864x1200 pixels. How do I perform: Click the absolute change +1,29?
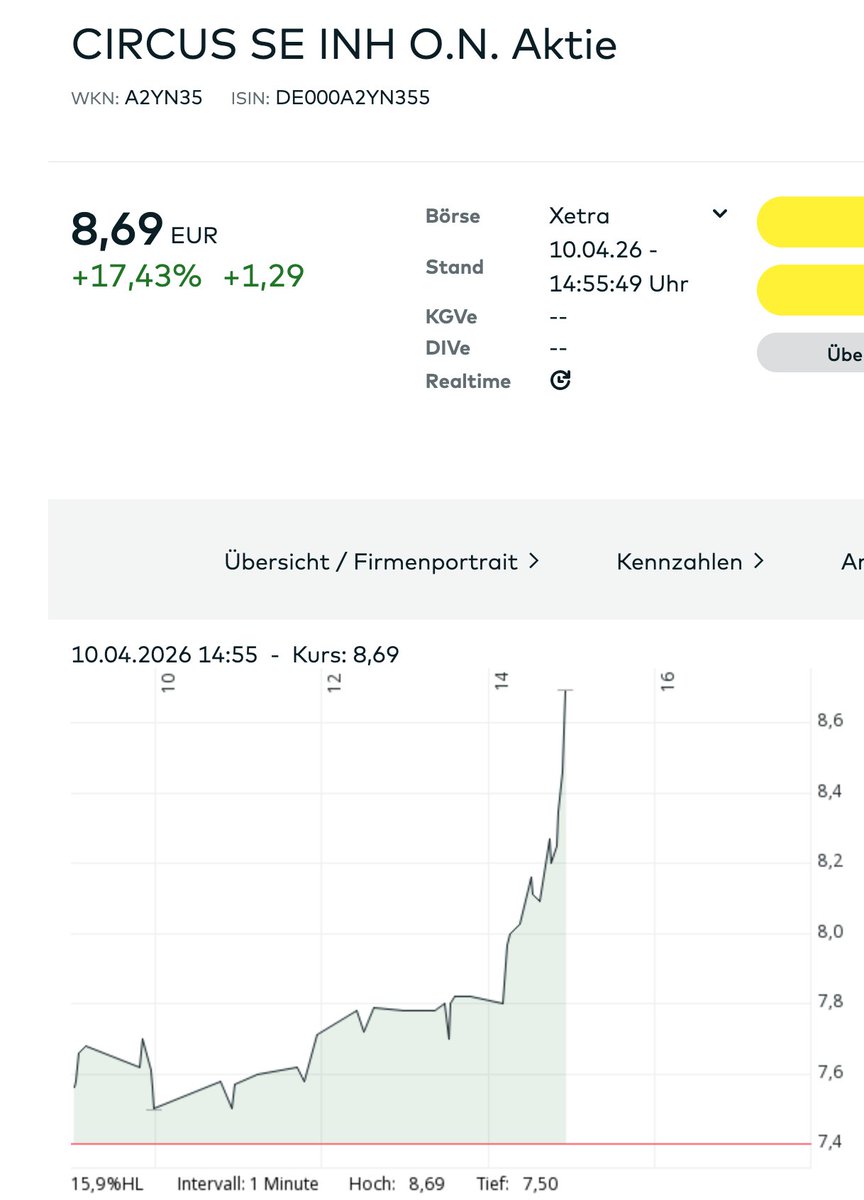pyautogui.click(x=263, y=275)
